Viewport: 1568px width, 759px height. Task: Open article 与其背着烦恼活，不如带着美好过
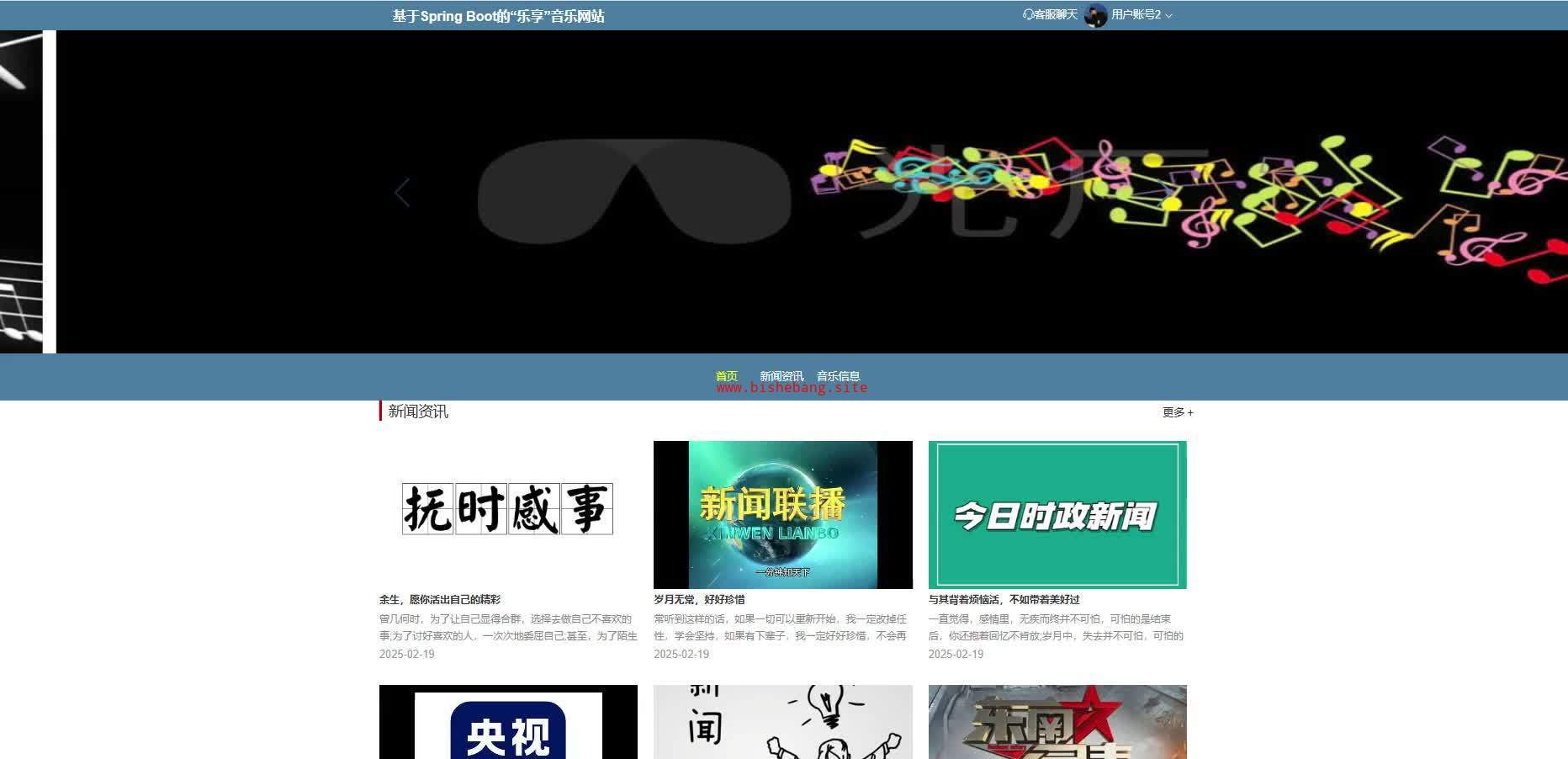pyautogui.click(x=1004, y=600)
